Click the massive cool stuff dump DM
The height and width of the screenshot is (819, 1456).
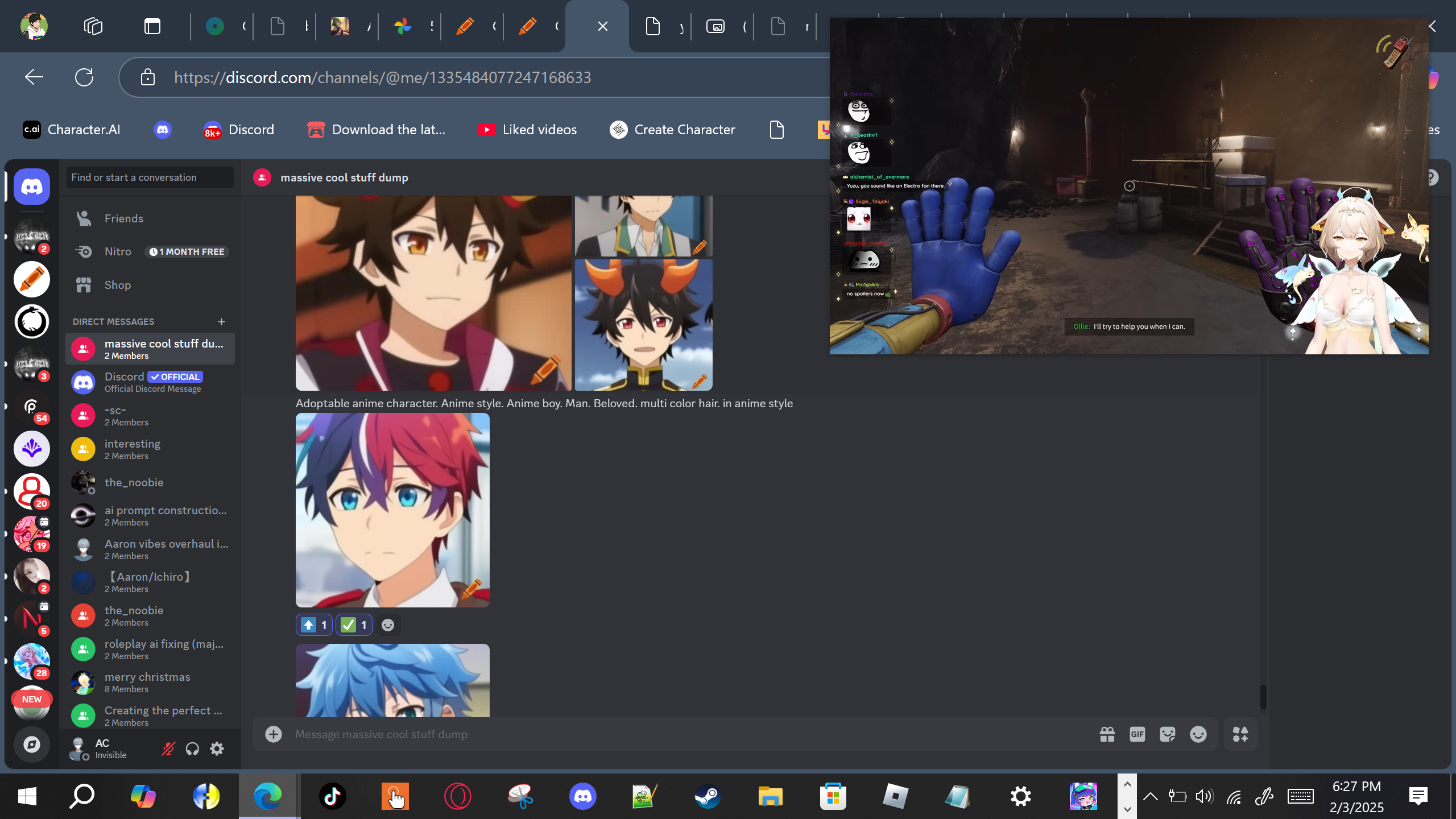(x=150, y=349)
